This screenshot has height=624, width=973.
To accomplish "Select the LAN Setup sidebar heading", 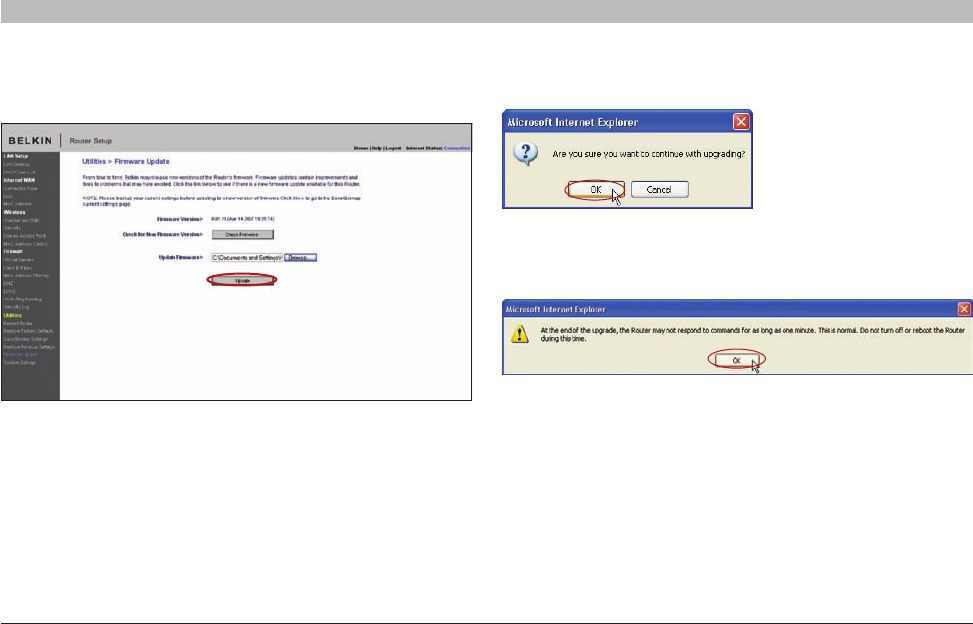I will coord(16,156).
